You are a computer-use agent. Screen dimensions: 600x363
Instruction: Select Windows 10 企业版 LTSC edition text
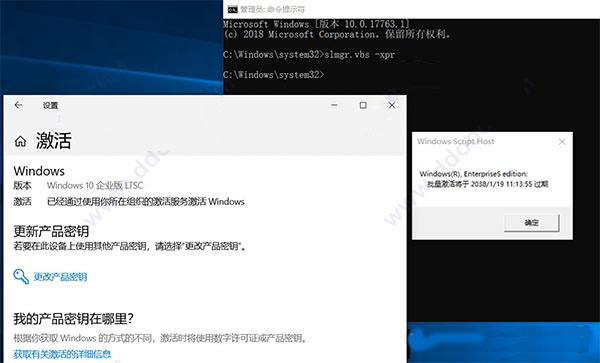(95, 186)
